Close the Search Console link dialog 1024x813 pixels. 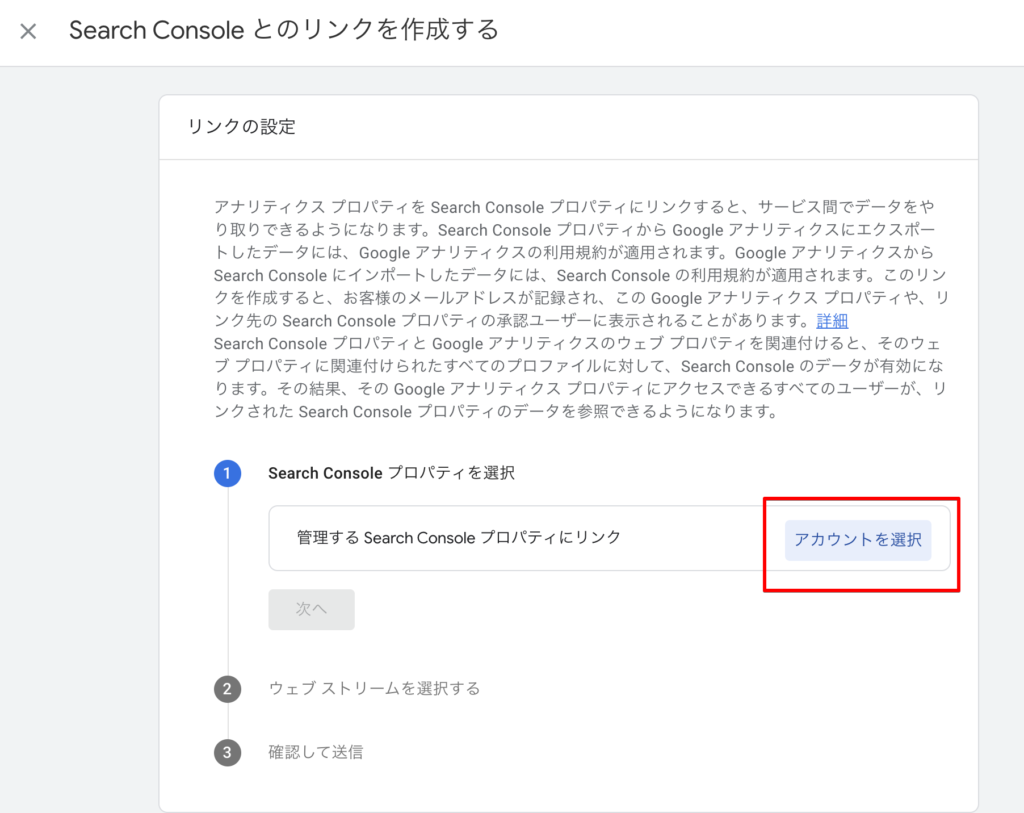(x=28, y=31)
